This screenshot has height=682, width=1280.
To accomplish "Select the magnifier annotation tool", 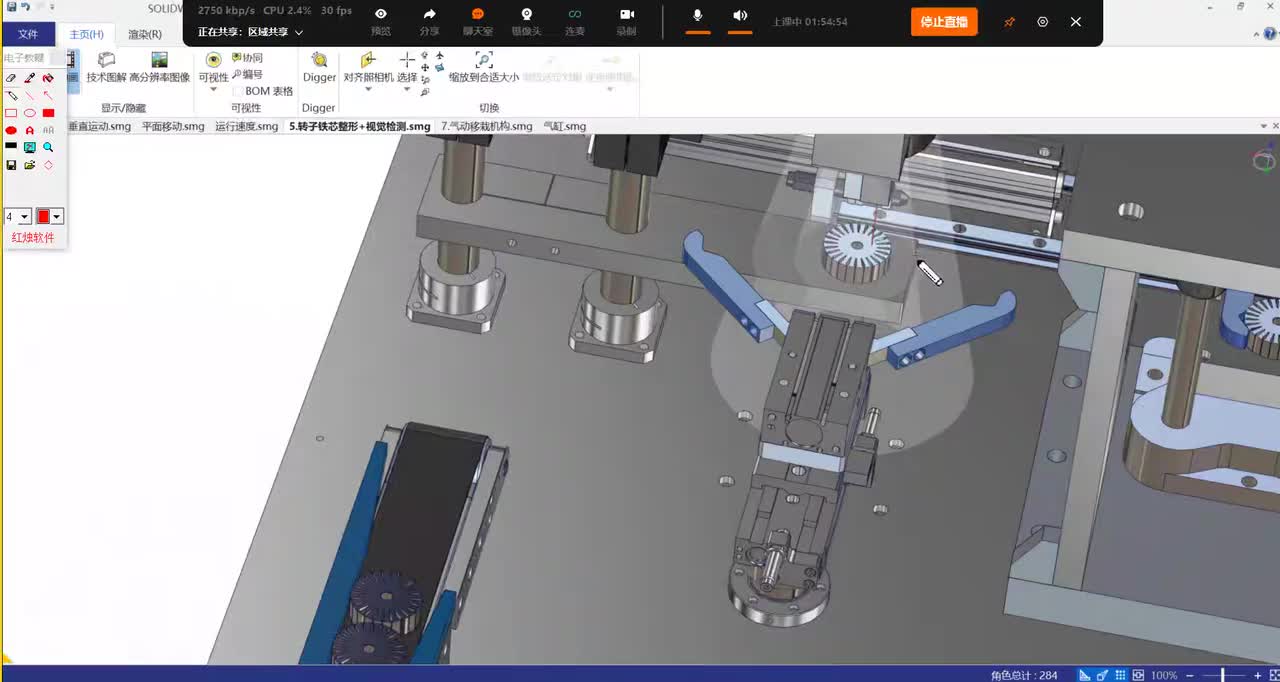I will pyautogui.click(x=48, y=147).
